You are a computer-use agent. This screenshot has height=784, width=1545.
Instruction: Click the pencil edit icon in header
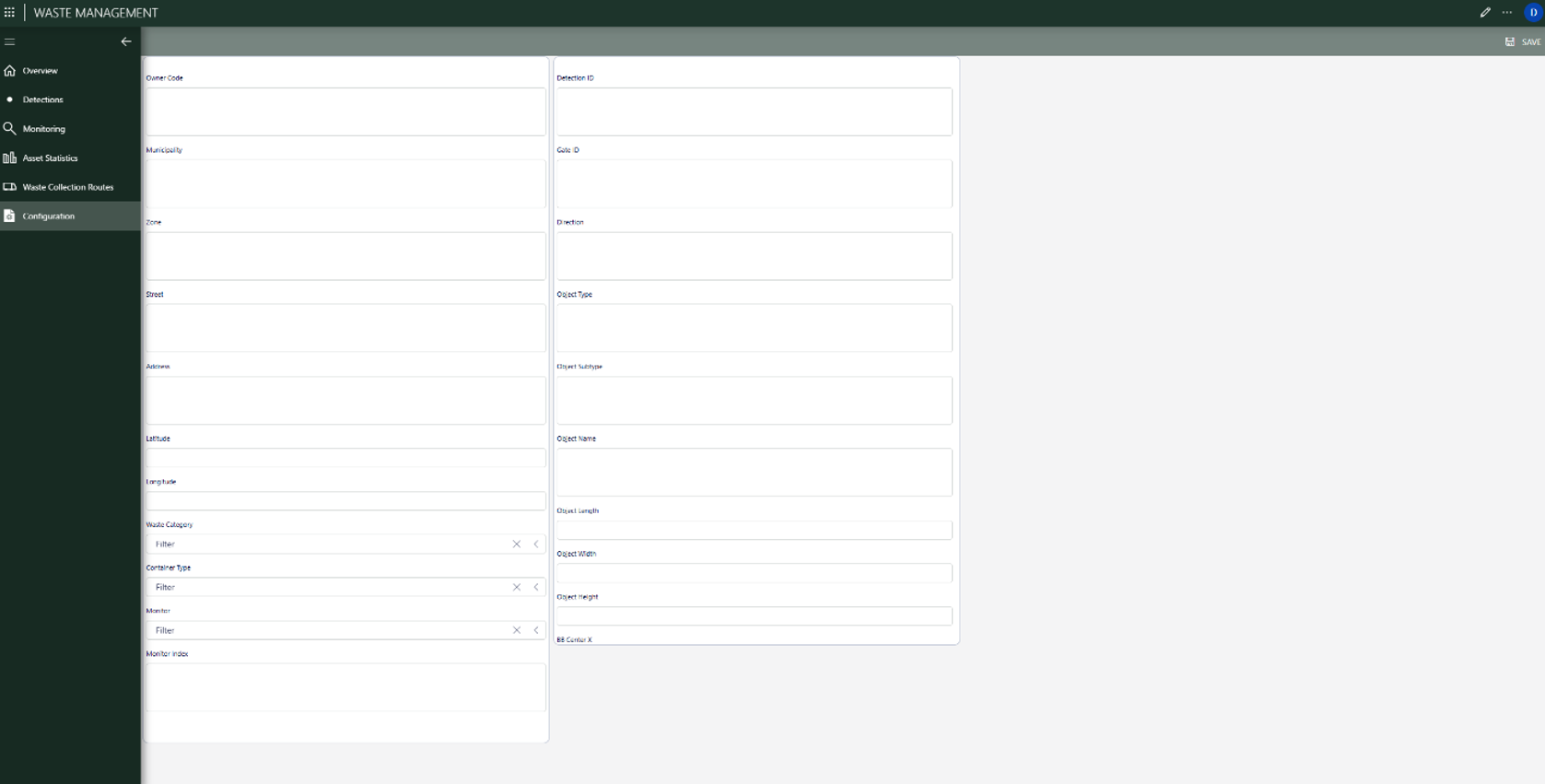pos(1485,13)
